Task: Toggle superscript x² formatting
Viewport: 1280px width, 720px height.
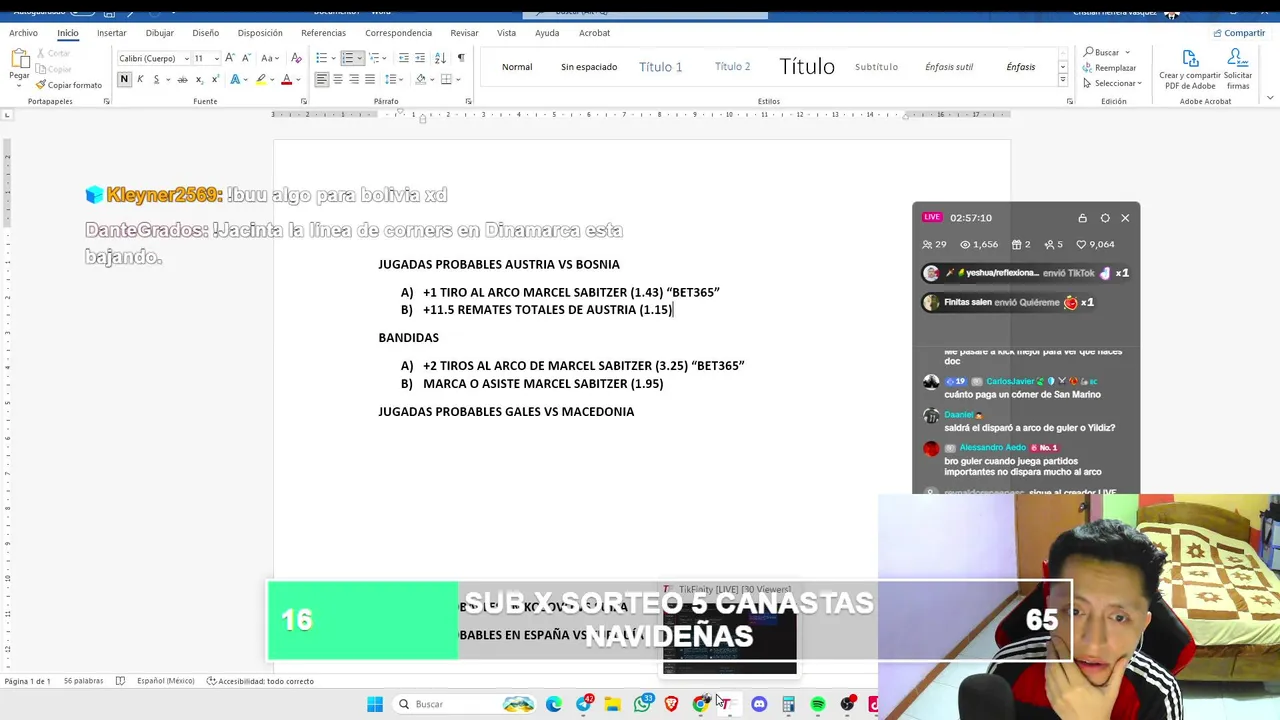Action: tap(215, 79)
